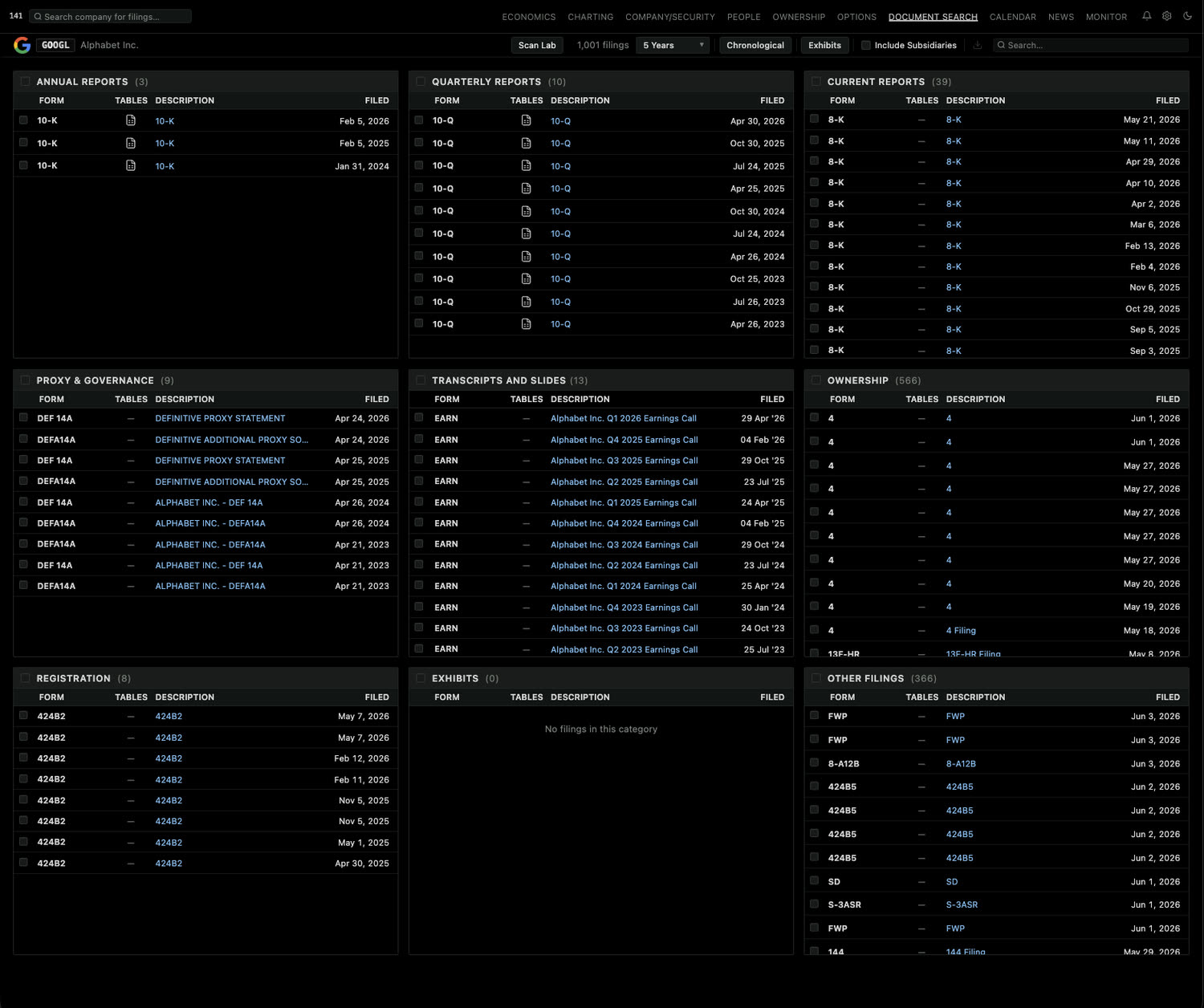Open Alphabet Inc. Q2 2023 Earnings Call link
The width and height of the screenshot is (1204, 1008).
pyautogui.click(x=624, y=649)
